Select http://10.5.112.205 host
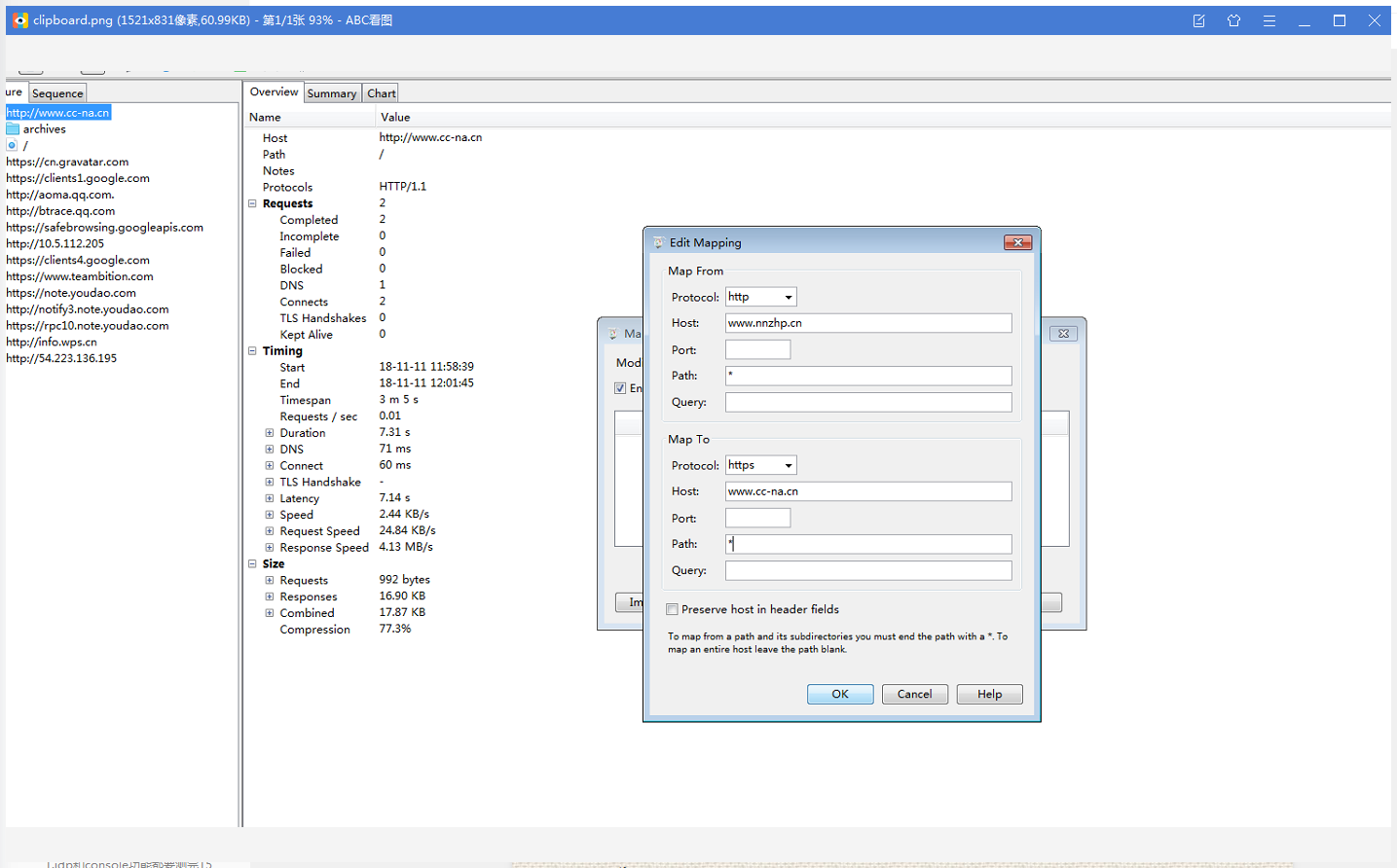1397x868 pixels. (x=55, y=243)
